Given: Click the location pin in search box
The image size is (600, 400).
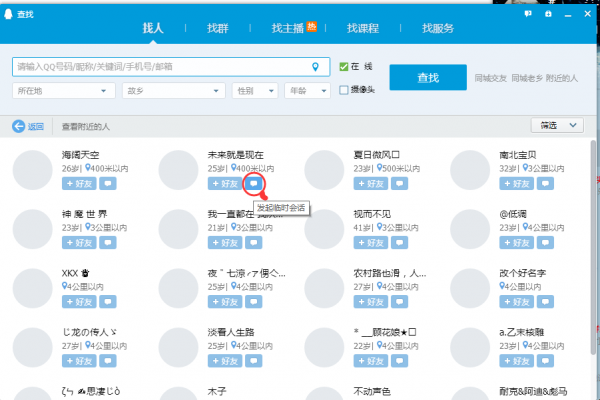Looking at the screenshot, I should [x=317, y=67].
